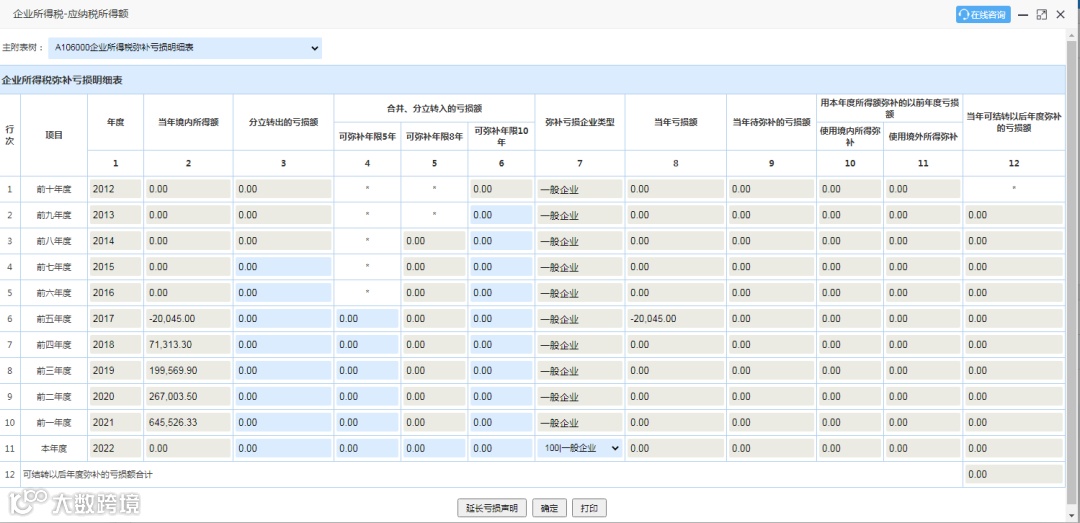Click the 2021 year cell
The height and width of the screenshot is (523, 1080).
pos(115,422)
